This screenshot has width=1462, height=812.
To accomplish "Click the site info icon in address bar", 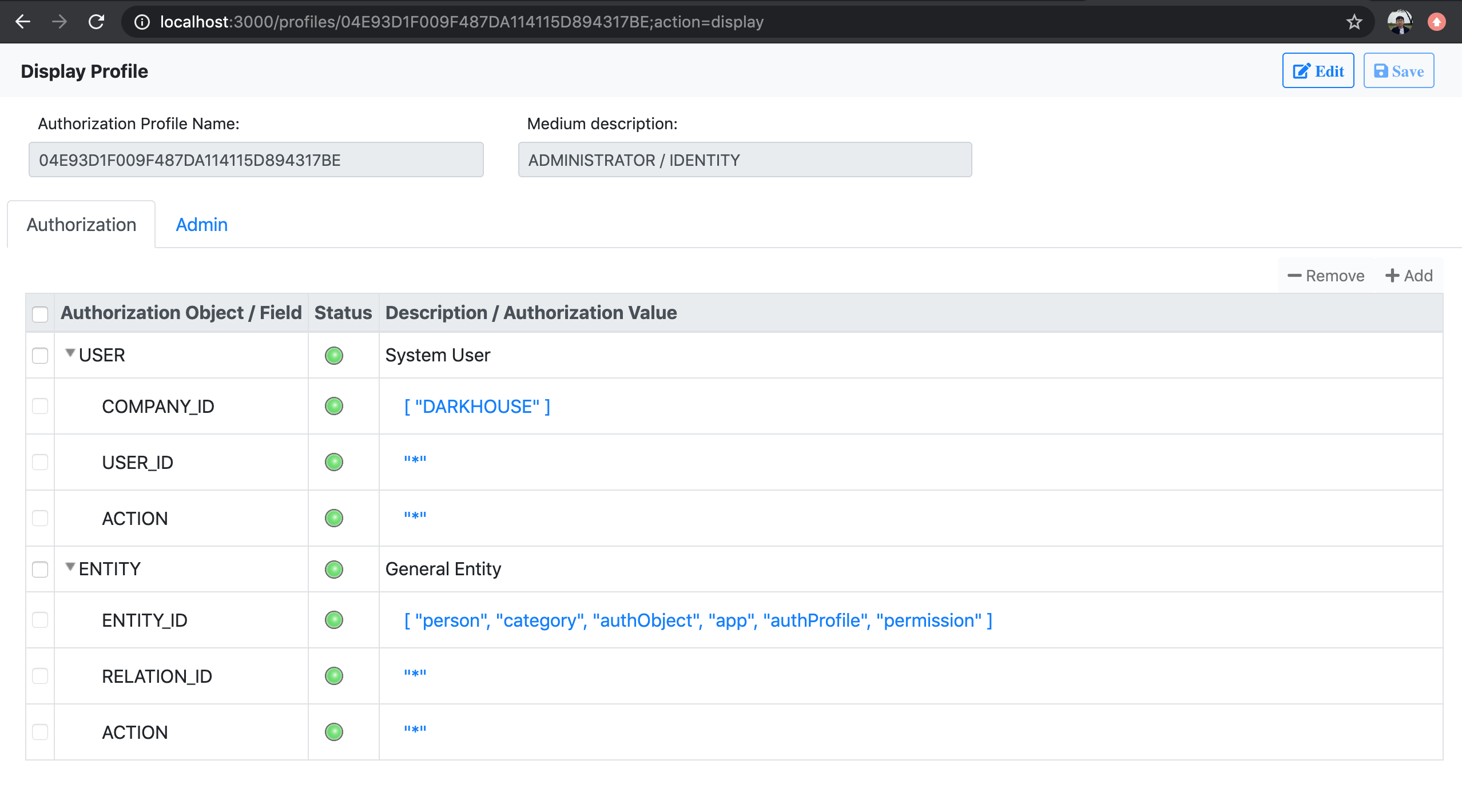I will pos(142,22).
